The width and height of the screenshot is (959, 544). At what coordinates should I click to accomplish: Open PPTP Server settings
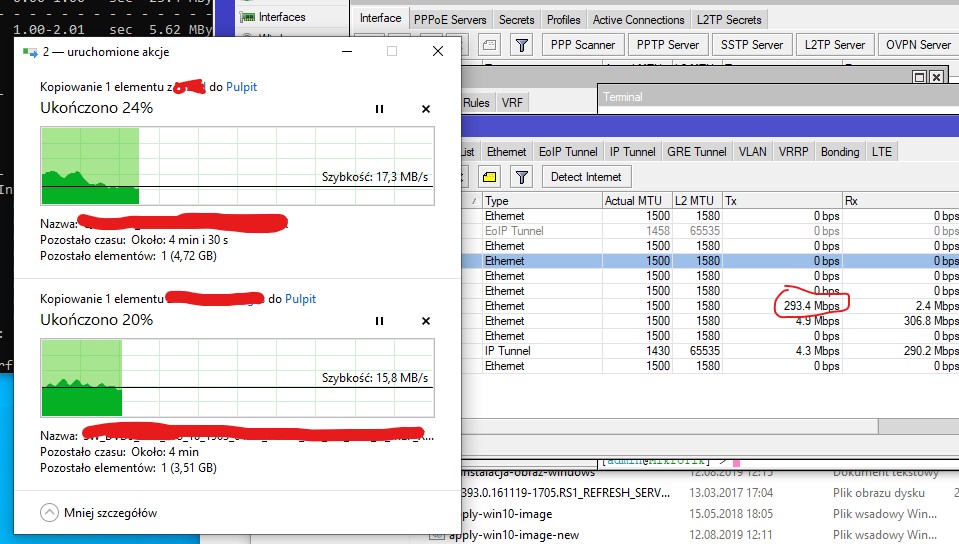click(x=667, y=45)
